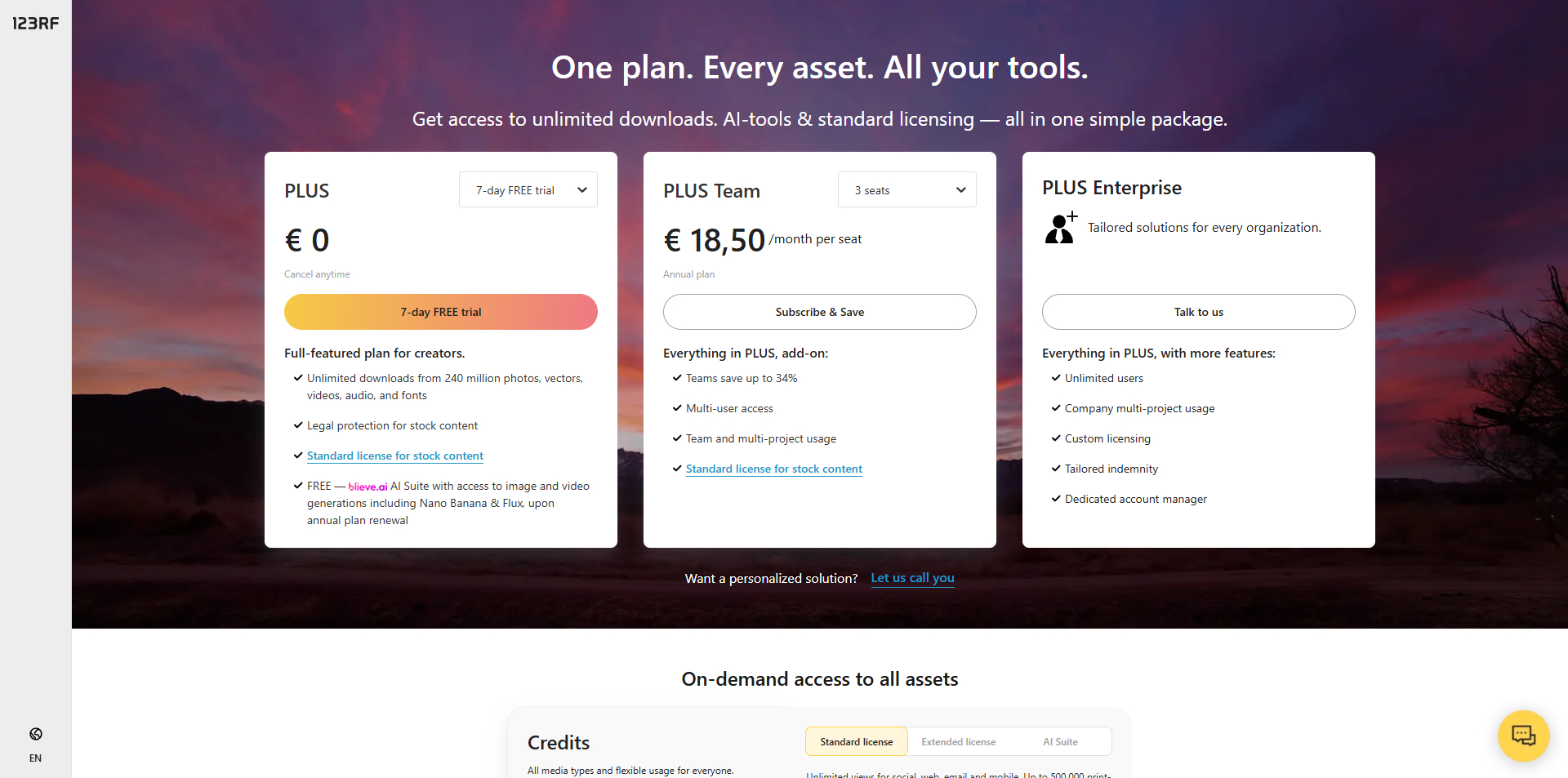The width and height of the screenshot is (1568, 778).
Task: Open the 3 seats dropdown
Action: click(x=906, y=190)
